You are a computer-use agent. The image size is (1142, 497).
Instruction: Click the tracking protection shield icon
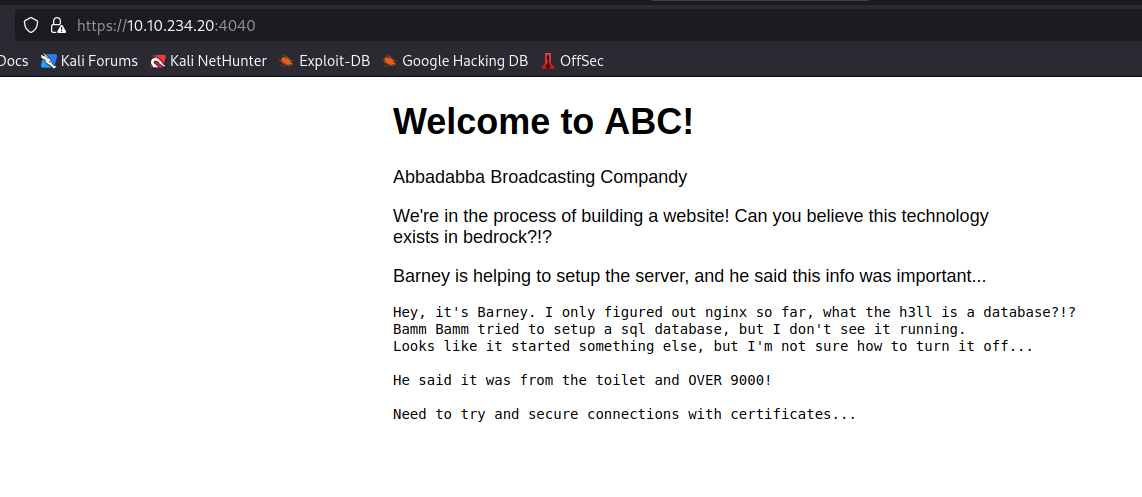[x=31, y=25]
